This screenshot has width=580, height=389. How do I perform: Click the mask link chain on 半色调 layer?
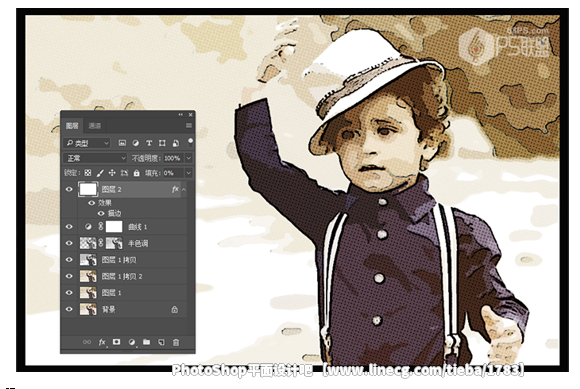(x=100, y=243)
